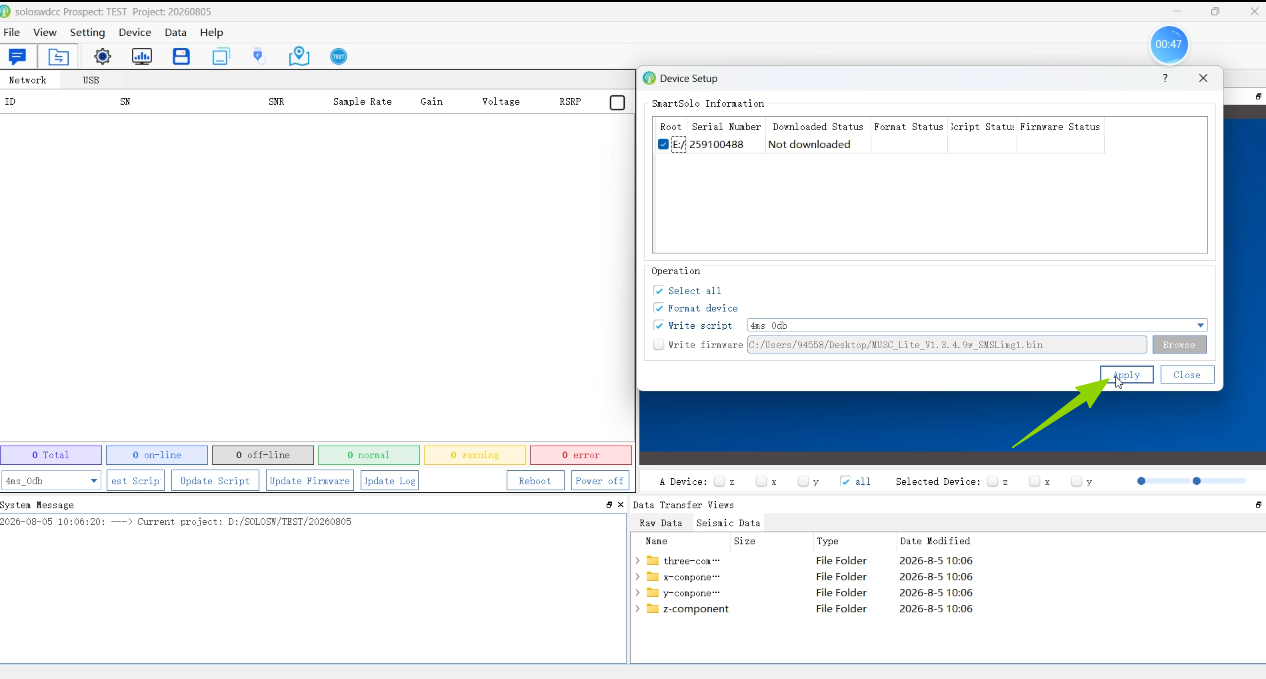This screenshot has height=679, width=1266.
Task: Click the firmware file path field
Action: coord(947,345)
